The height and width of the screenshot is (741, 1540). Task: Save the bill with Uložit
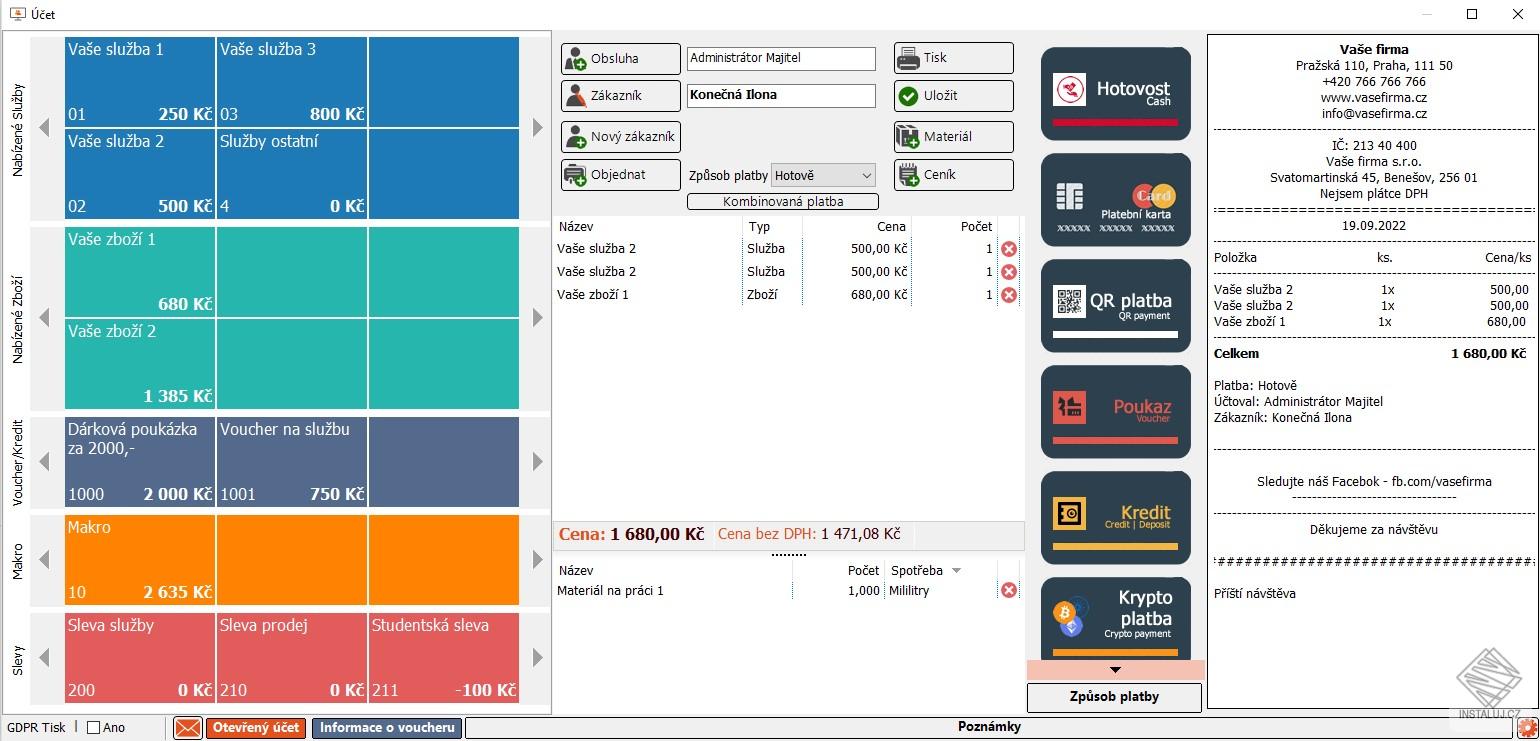coord(954,96)
